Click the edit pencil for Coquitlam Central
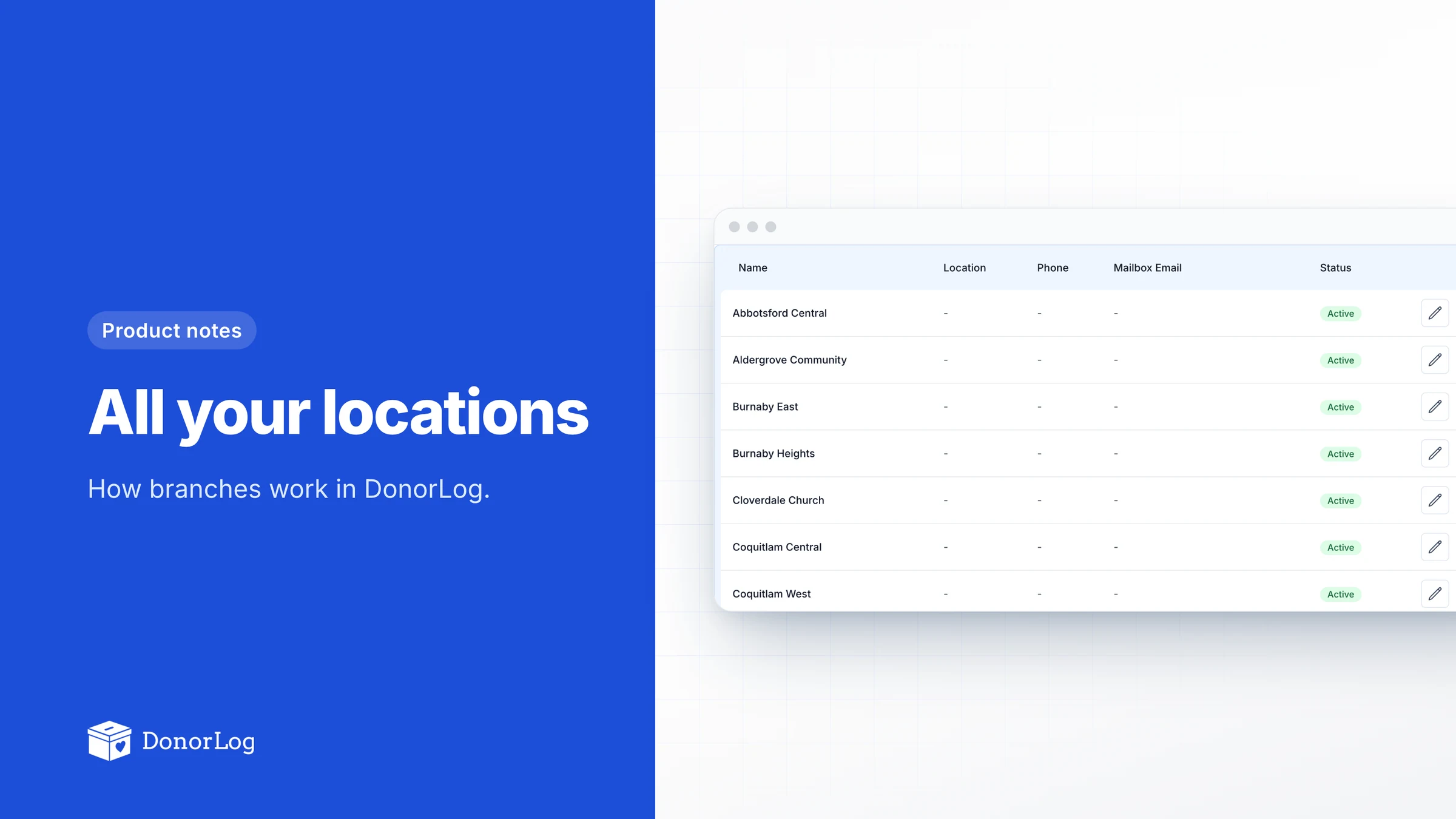 [1435, 547]
